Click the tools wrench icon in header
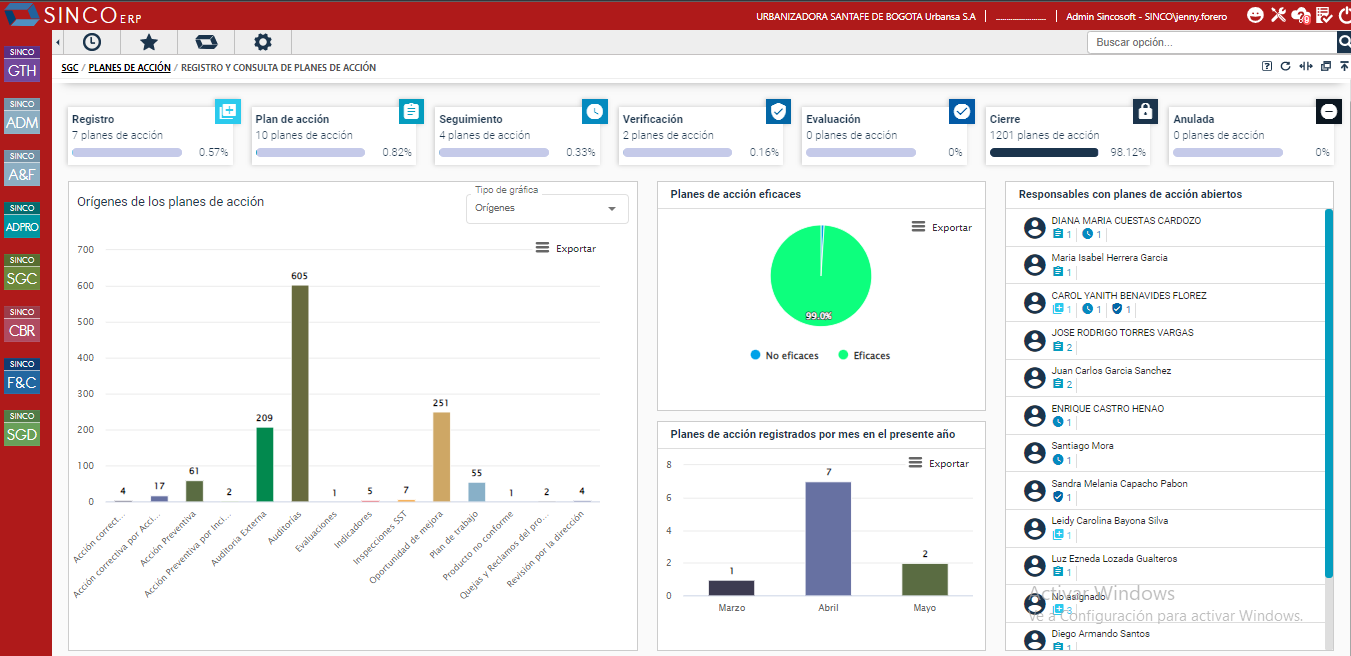Viewport: 1351px width, 656px height. tap(1278, 15)
